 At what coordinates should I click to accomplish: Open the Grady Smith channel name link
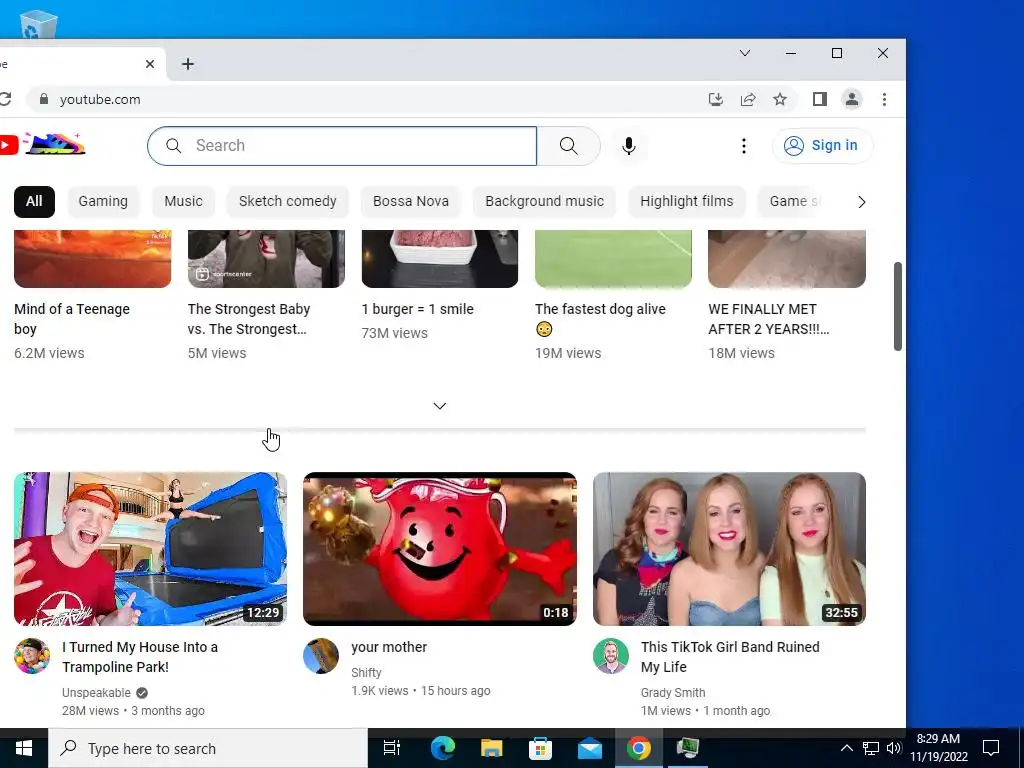pyautogui.click(x=673, y=692)
